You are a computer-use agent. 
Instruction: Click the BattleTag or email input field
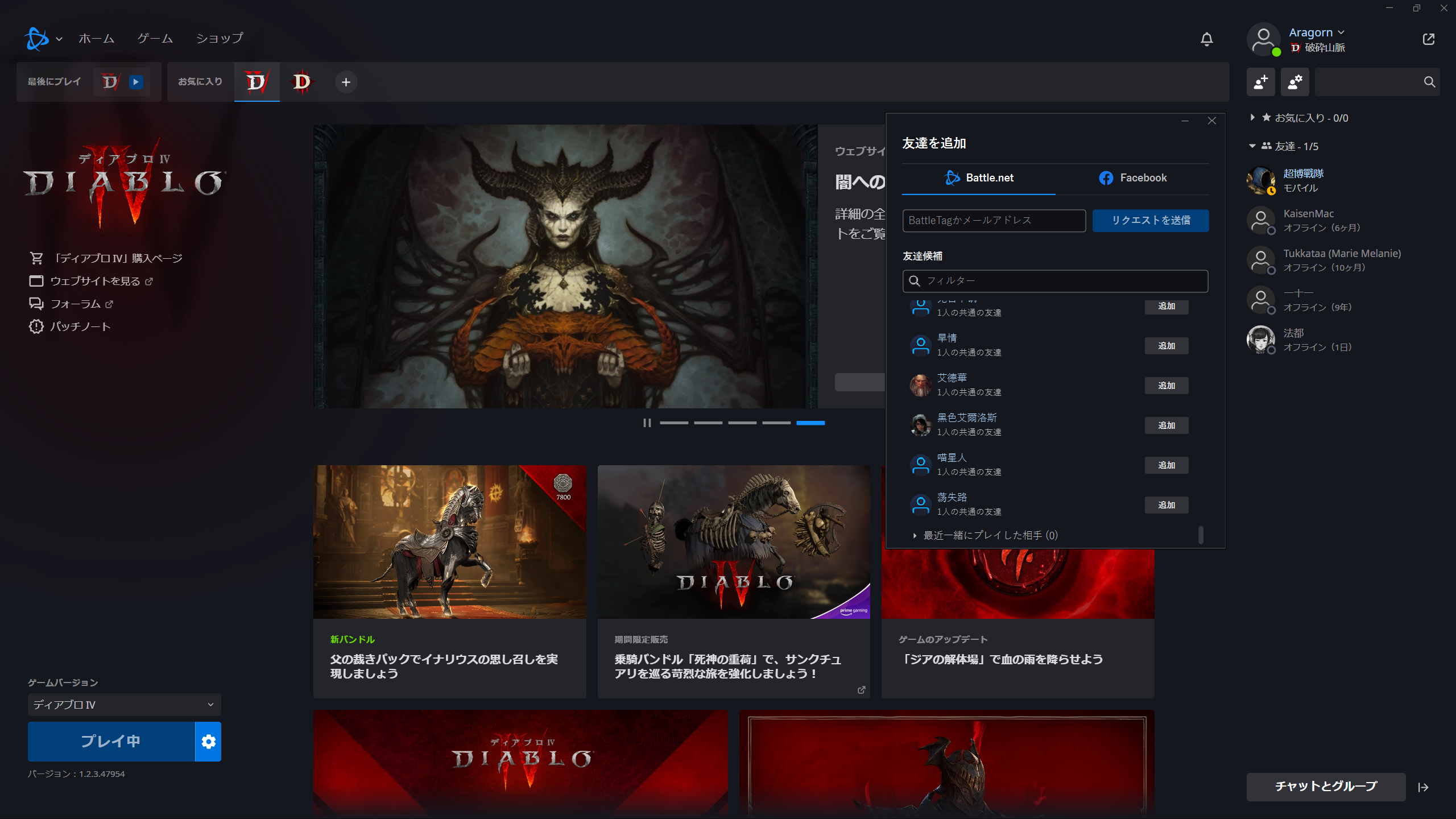994,220
